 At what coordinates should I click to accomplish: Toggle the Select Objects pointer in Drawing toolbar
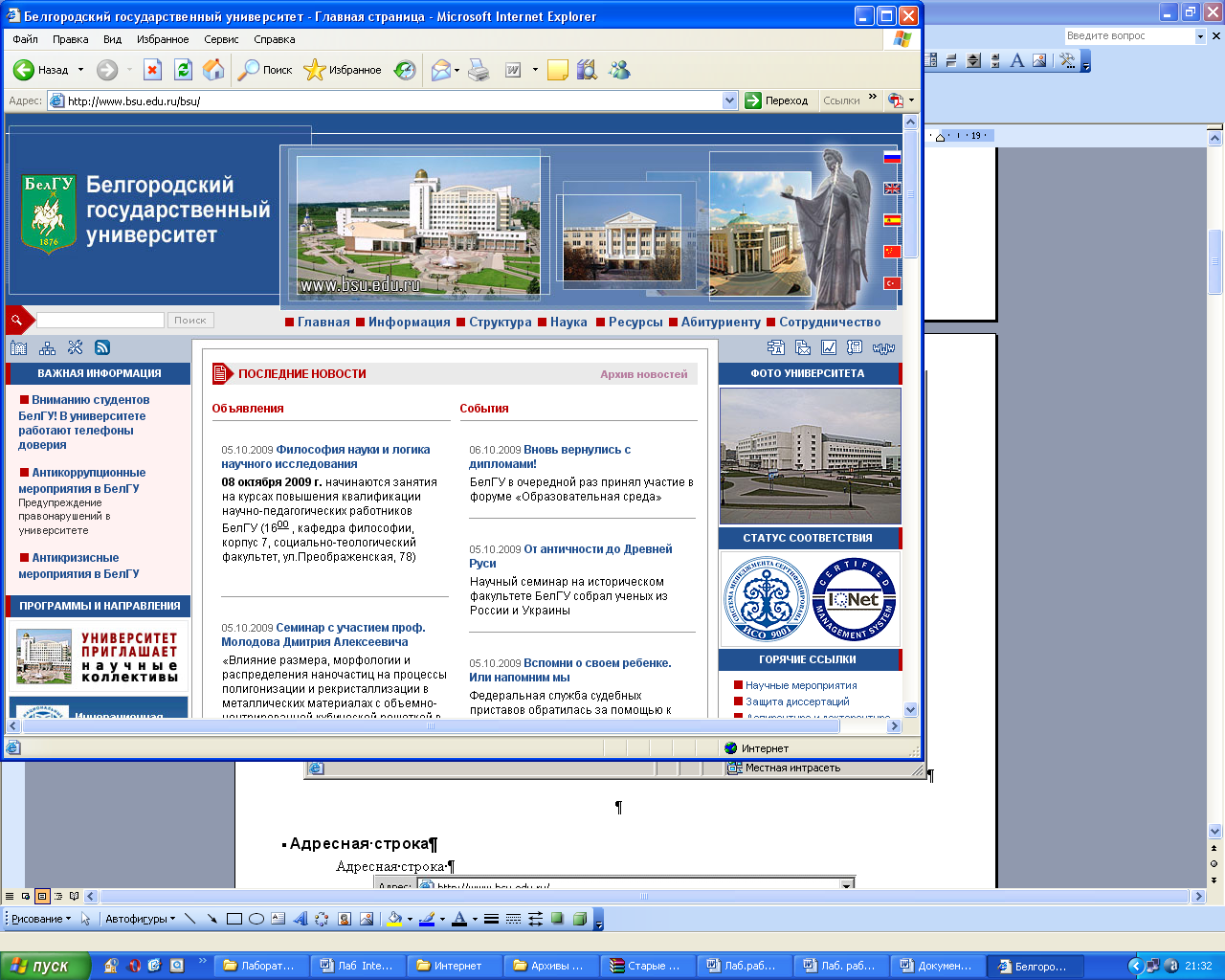click(85, 919)
